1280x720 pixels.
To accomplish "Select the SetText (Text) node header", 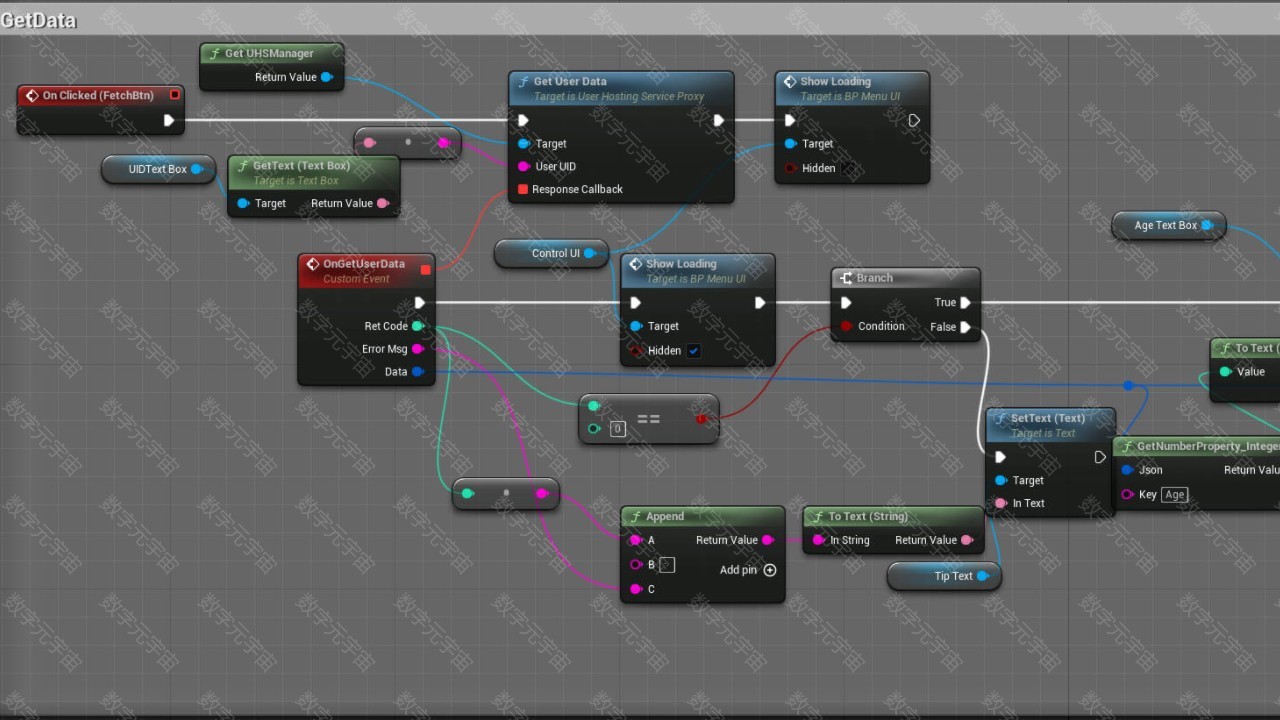I will tap(1050, 425).
